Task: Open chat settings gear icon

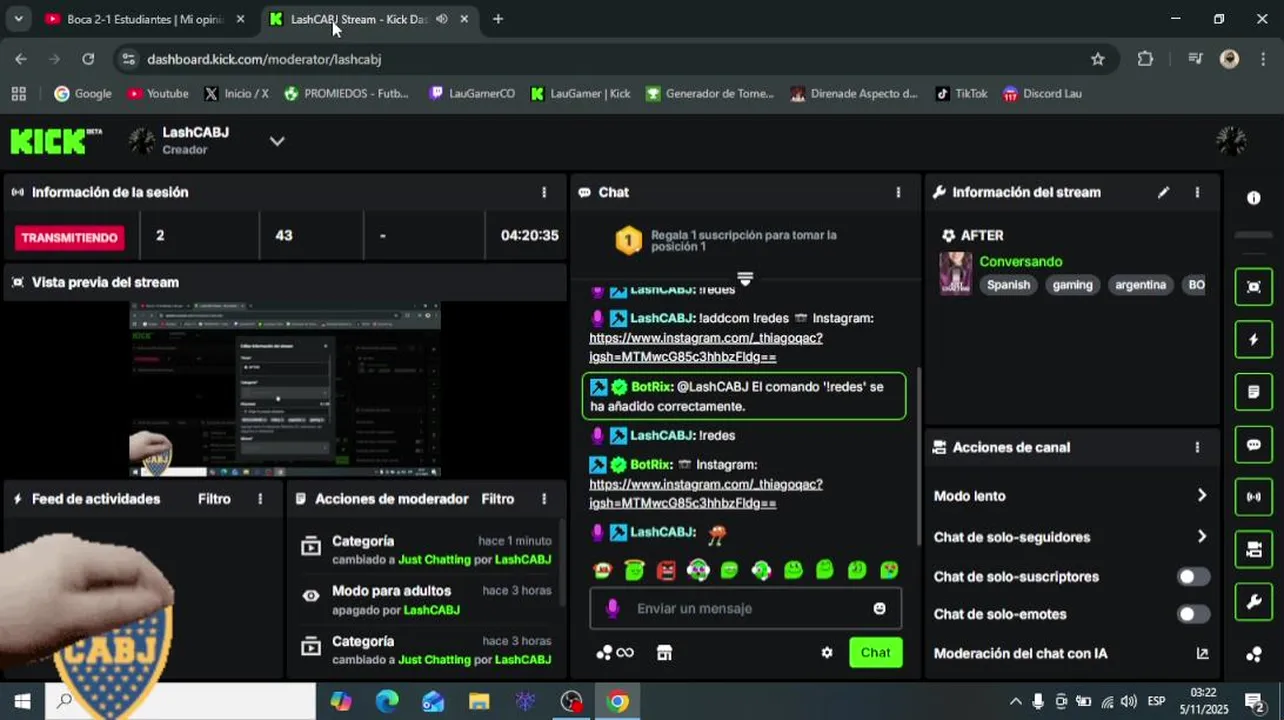Action: (827, 652)
